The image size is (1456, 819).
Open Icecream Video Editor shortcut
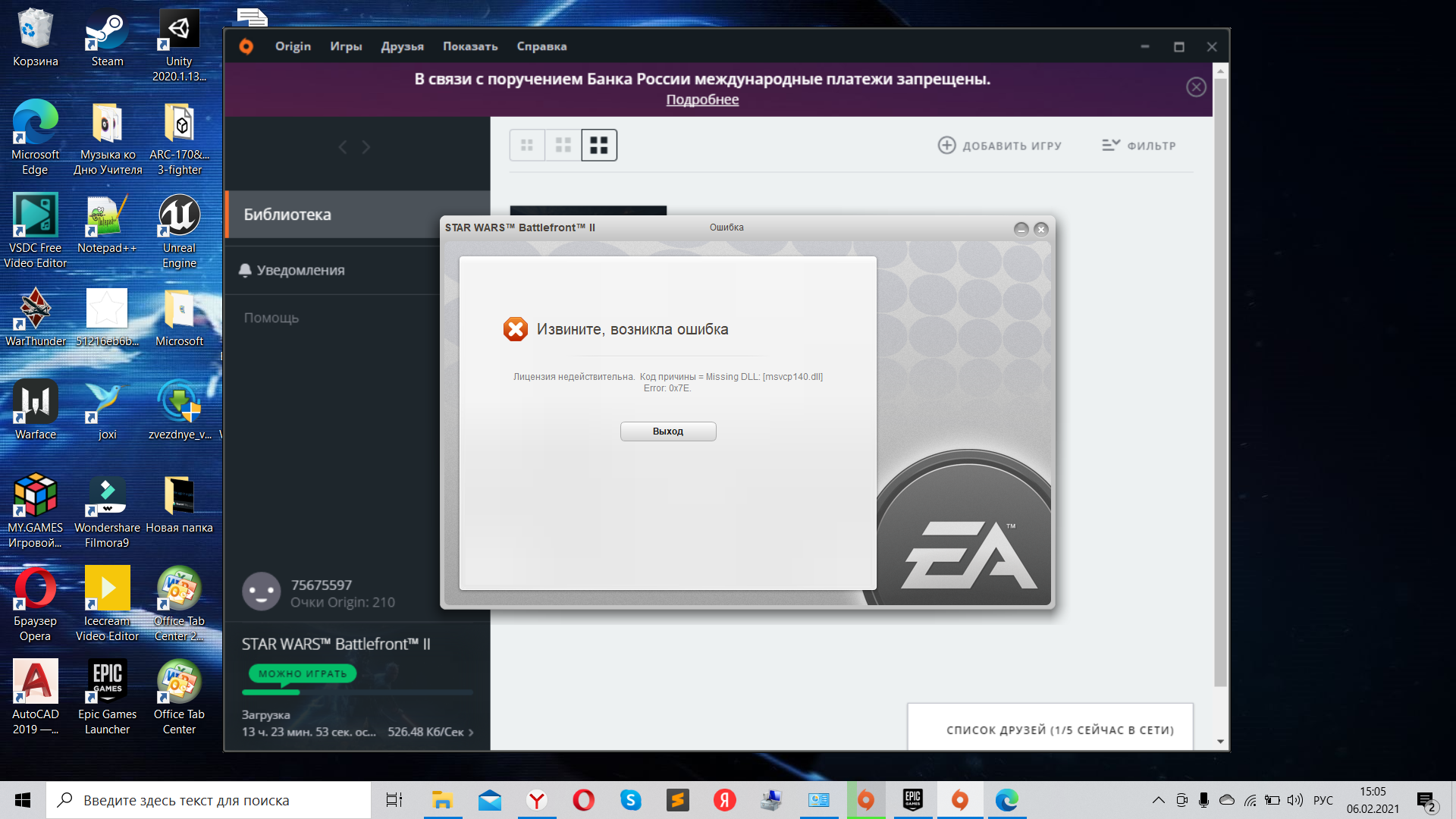click(107, 605)
